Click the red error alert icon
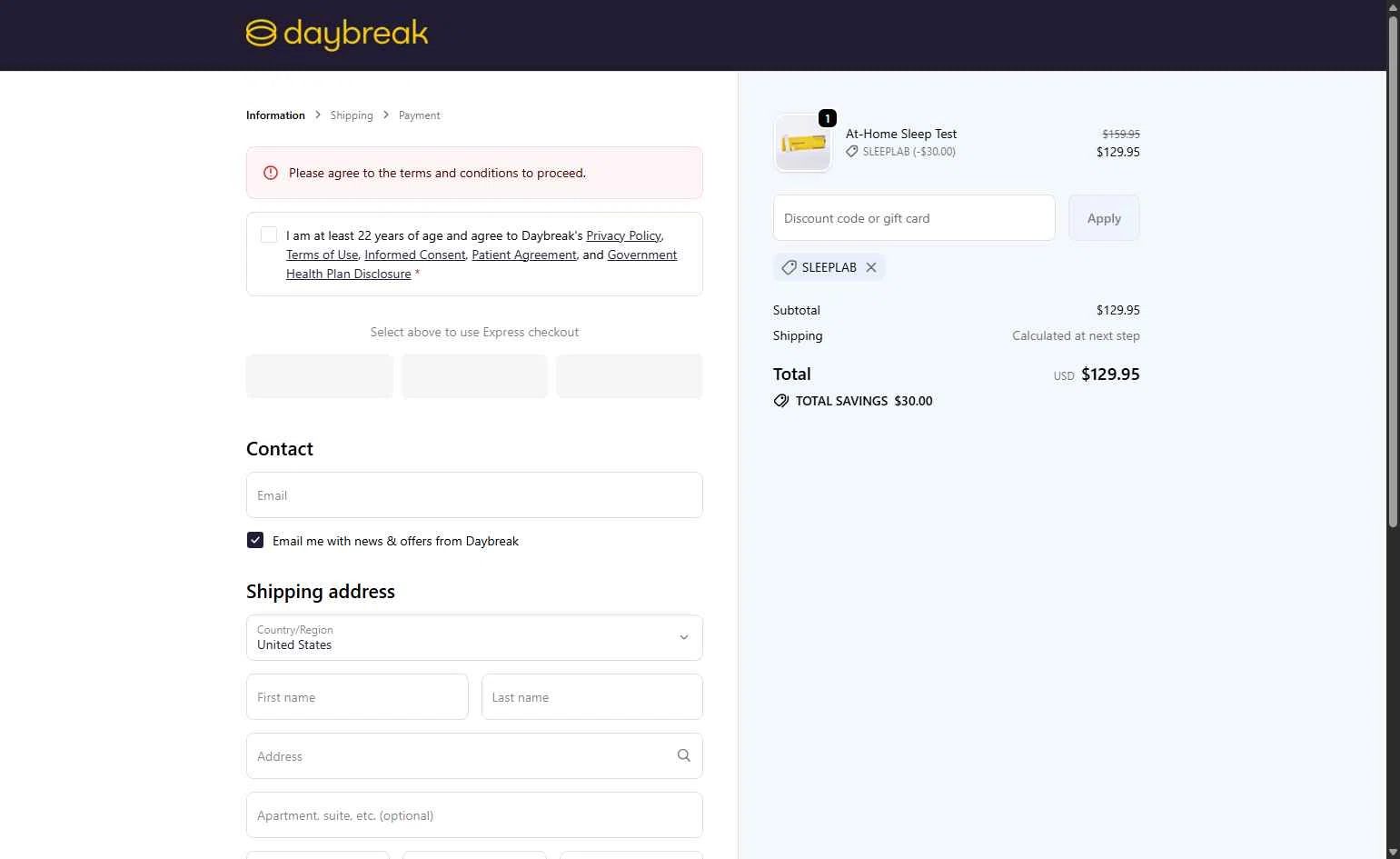This screenshot has width=1400, height=859. click(271, 173)
